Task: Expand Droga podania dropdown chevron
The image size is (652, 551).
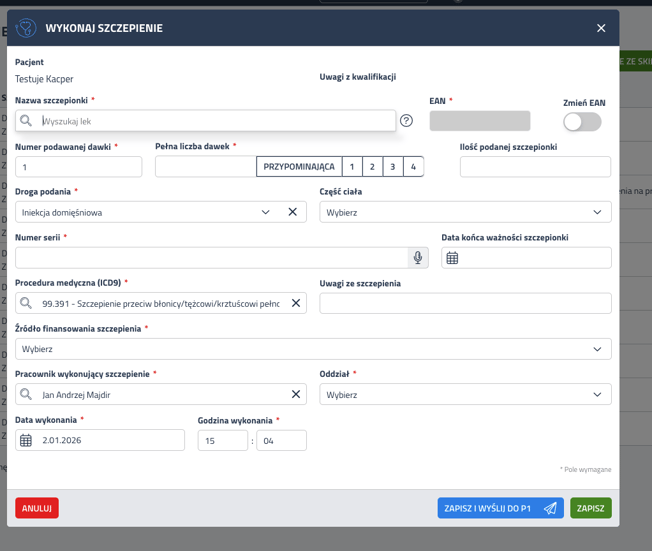Action: pyautogui.click(x=266, y=212)
